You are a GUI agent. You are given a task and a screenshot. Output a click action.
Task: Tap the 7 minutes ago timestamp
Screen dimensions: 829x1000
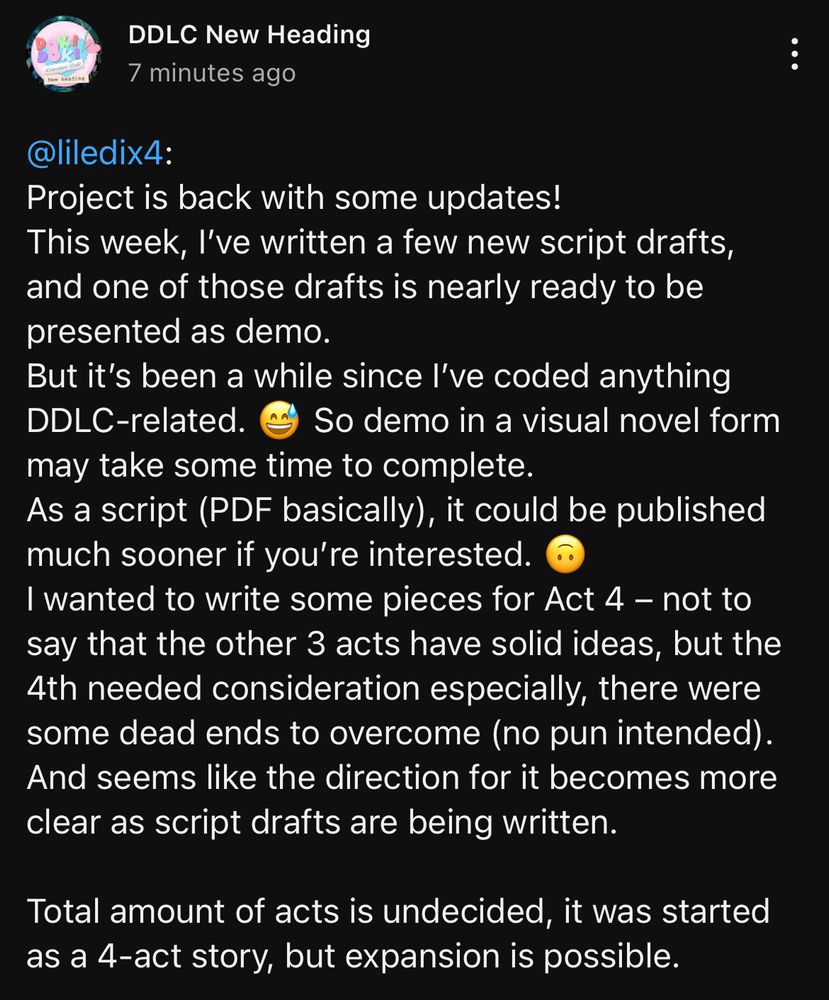210,72
